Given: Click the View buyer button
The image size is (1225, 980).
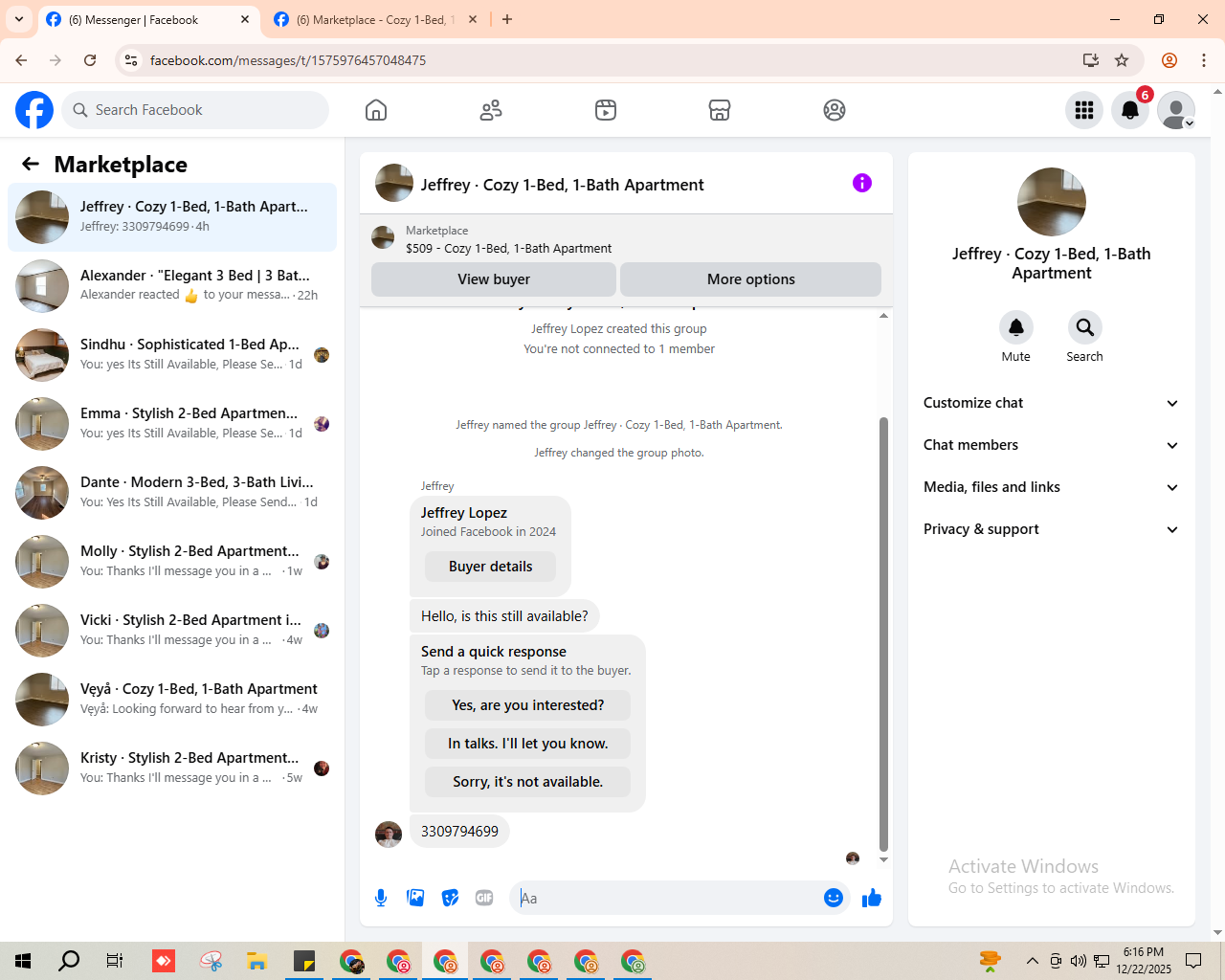Looking at the screenshot, I should pyautogui.click(x=494, y=279).
